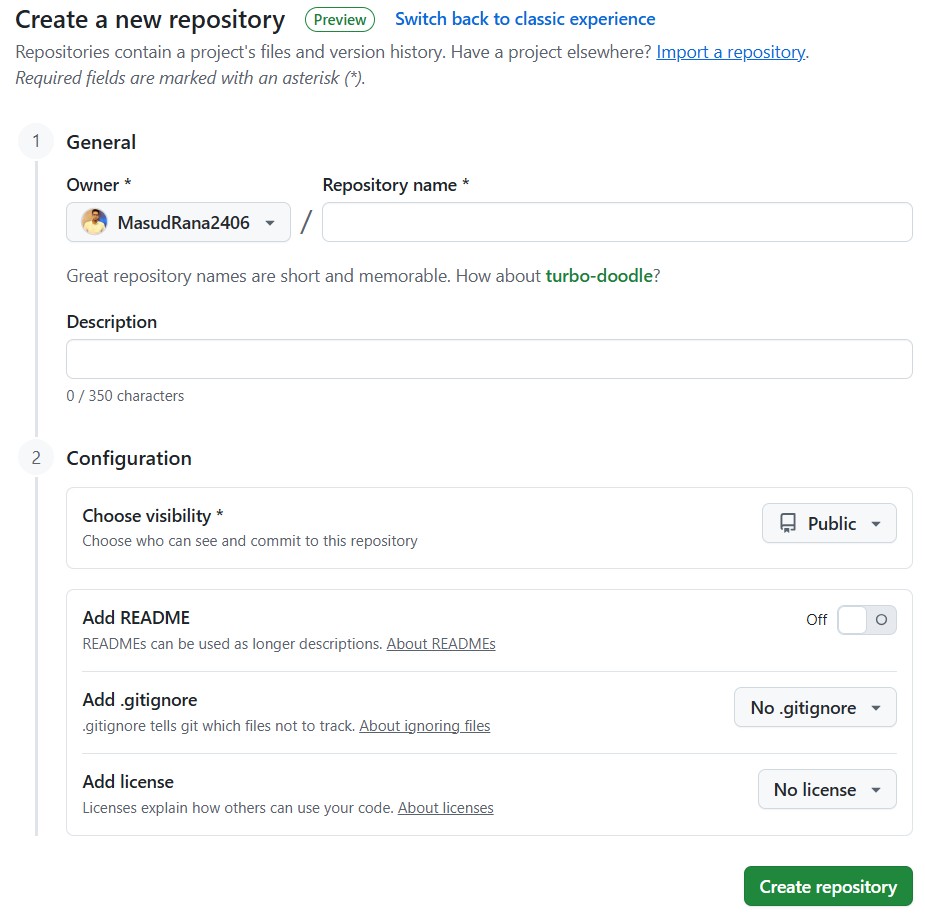Click the caret arrow beside MasudRana2406
This screenshot has height=920, width=925.
pyautogui.click(x=270, y=223)
